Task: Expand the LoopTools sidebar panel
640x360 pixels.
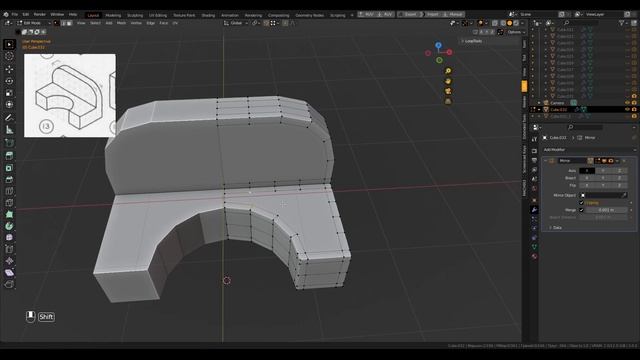Action: pos(471,41)
